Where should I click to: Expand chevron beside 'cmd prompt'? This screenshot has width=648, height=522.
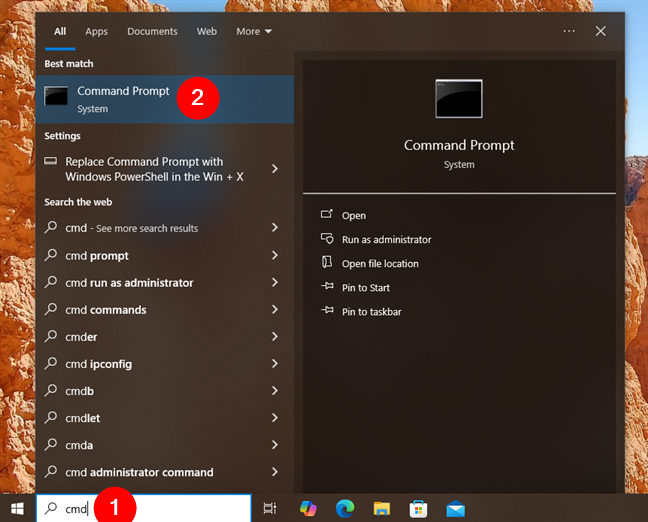(x=275, y=255)
